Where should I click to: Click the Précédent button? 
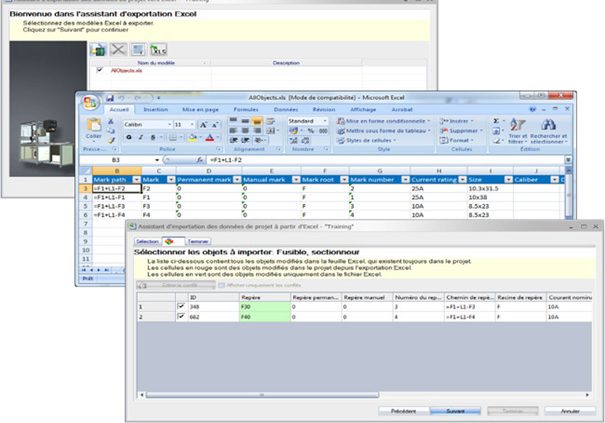pyautogui.click(x=404, y=411)
